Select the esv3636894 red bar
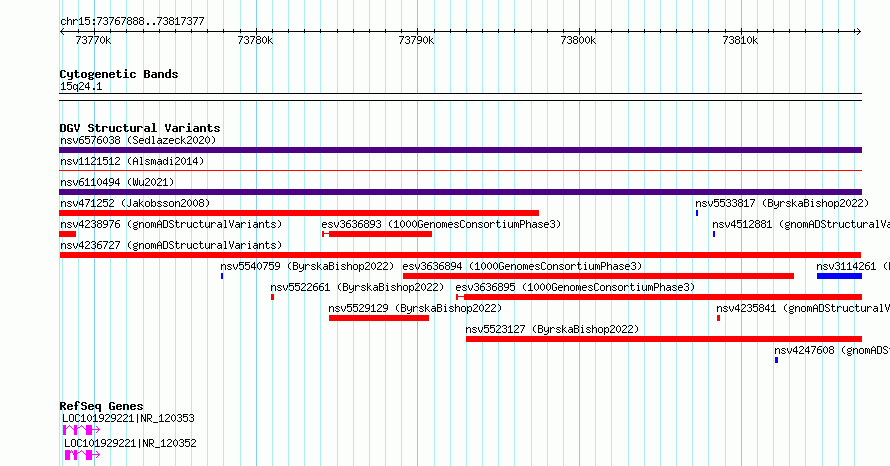Image resolution: width=890 pixels, height=466 pixels. pos(598,276)
